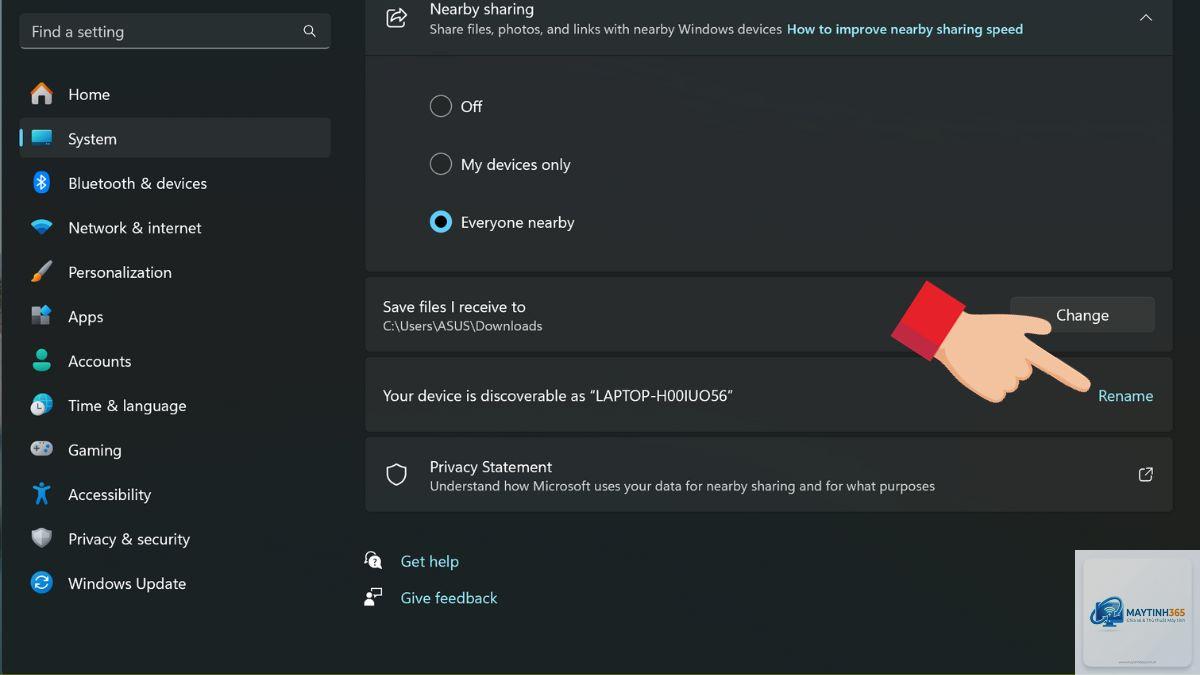
Task: Click the Personalization paintbrush icon
Action: tap(42, 272)
